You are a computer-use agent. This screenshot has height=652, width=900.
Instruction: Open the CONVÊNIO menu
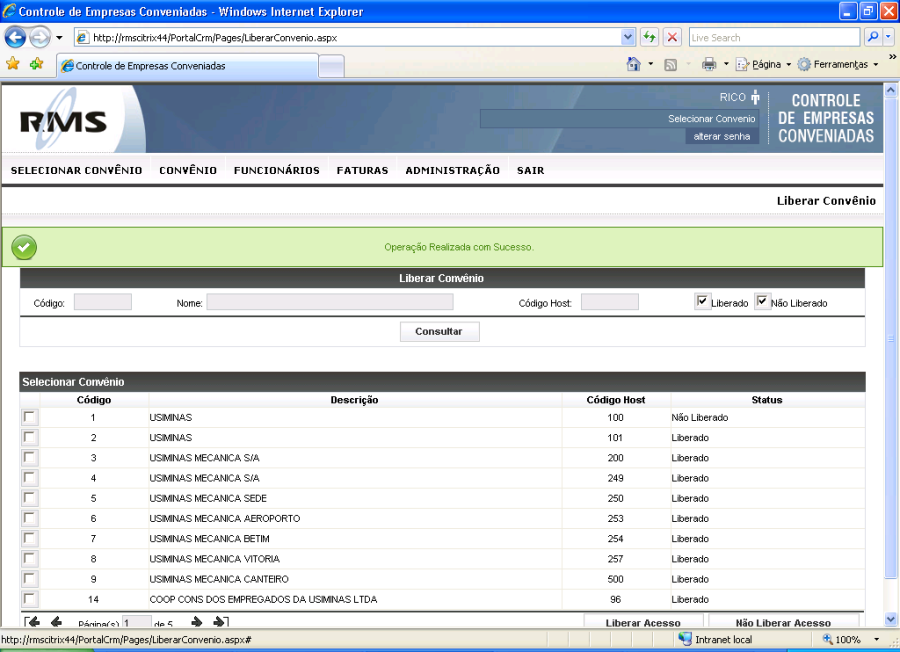click(x=188, y=170)
